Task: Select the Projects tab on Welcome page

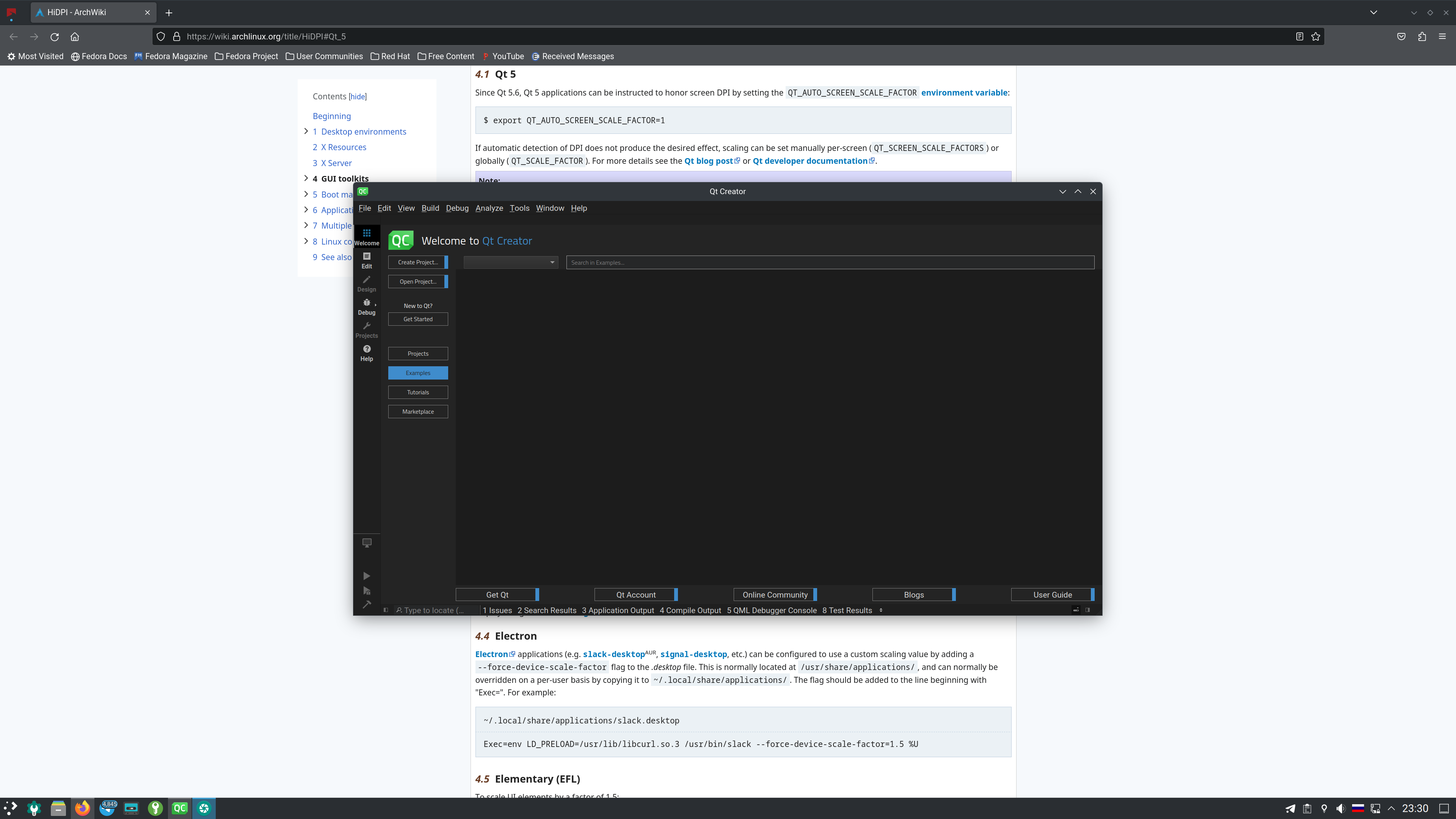Action: [x=418, y=354]
